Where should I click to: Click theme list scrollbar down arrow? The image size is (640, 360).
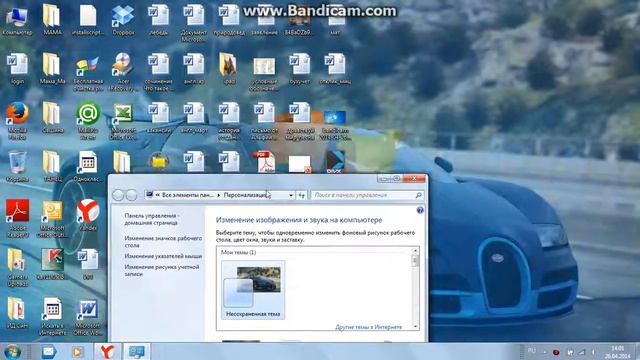click(x=415, y=327)
